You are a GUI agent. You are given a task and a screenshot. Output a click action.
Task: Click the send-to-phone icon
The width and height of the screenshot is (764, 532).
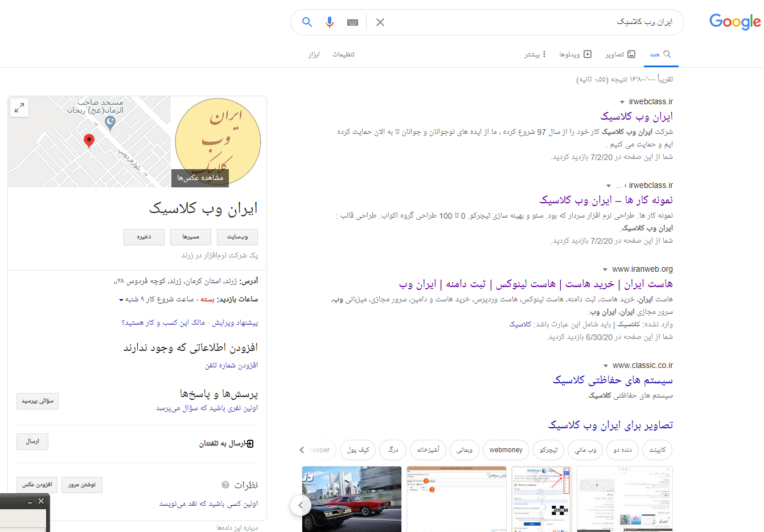click(x=249, y=443)
